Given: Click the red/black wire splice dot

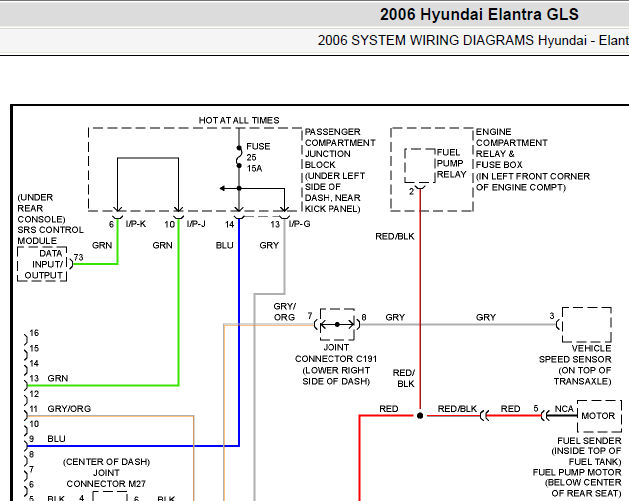Looking at the screenshot, I should click(420, 416).
